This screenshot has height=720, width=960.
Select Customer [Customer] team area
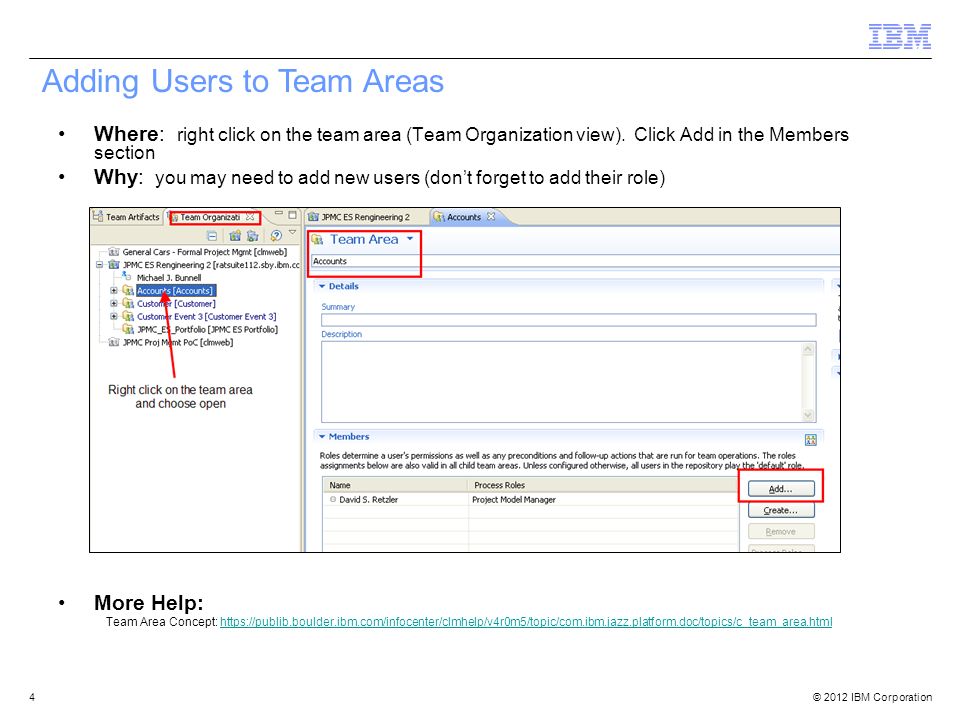[x=176, y=304]
